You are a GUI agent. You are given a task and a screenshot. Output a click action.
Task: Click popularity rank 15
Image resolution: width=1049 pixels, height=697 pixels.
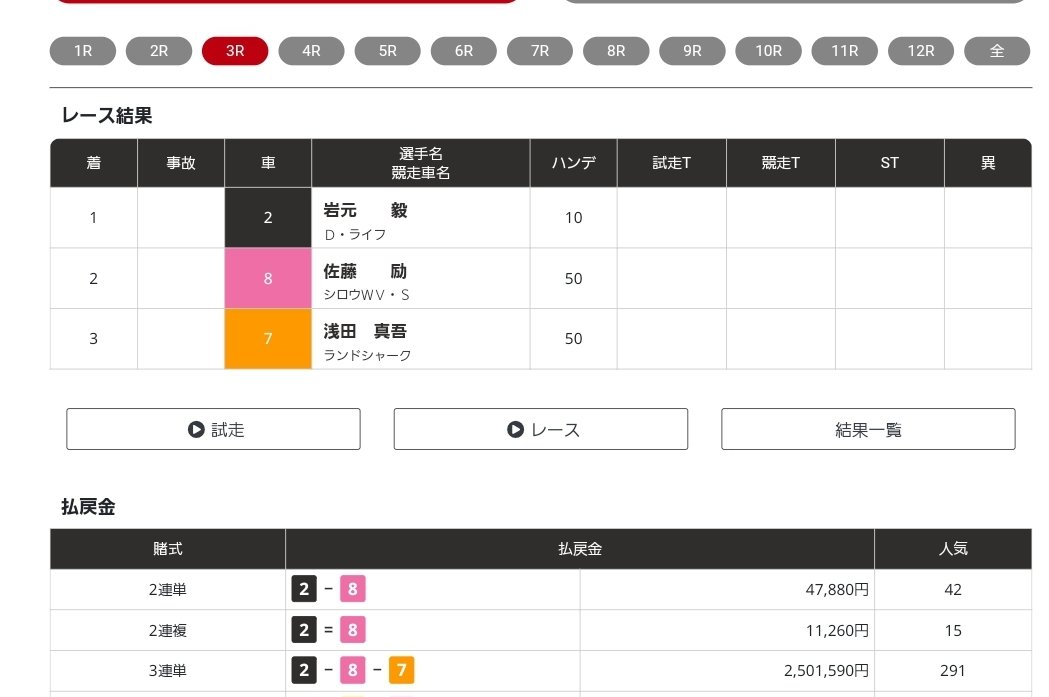pos(953,630)
